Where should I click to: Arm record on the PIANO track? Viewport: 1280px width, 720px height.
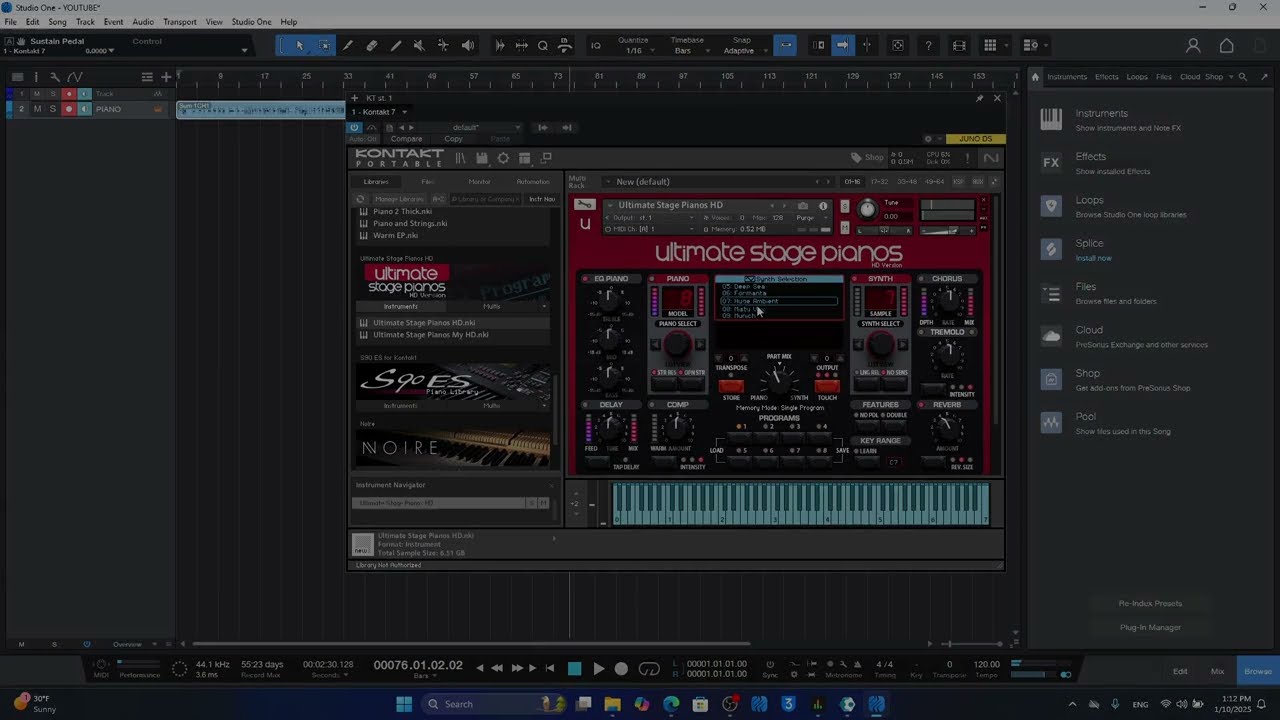point(69,109)
